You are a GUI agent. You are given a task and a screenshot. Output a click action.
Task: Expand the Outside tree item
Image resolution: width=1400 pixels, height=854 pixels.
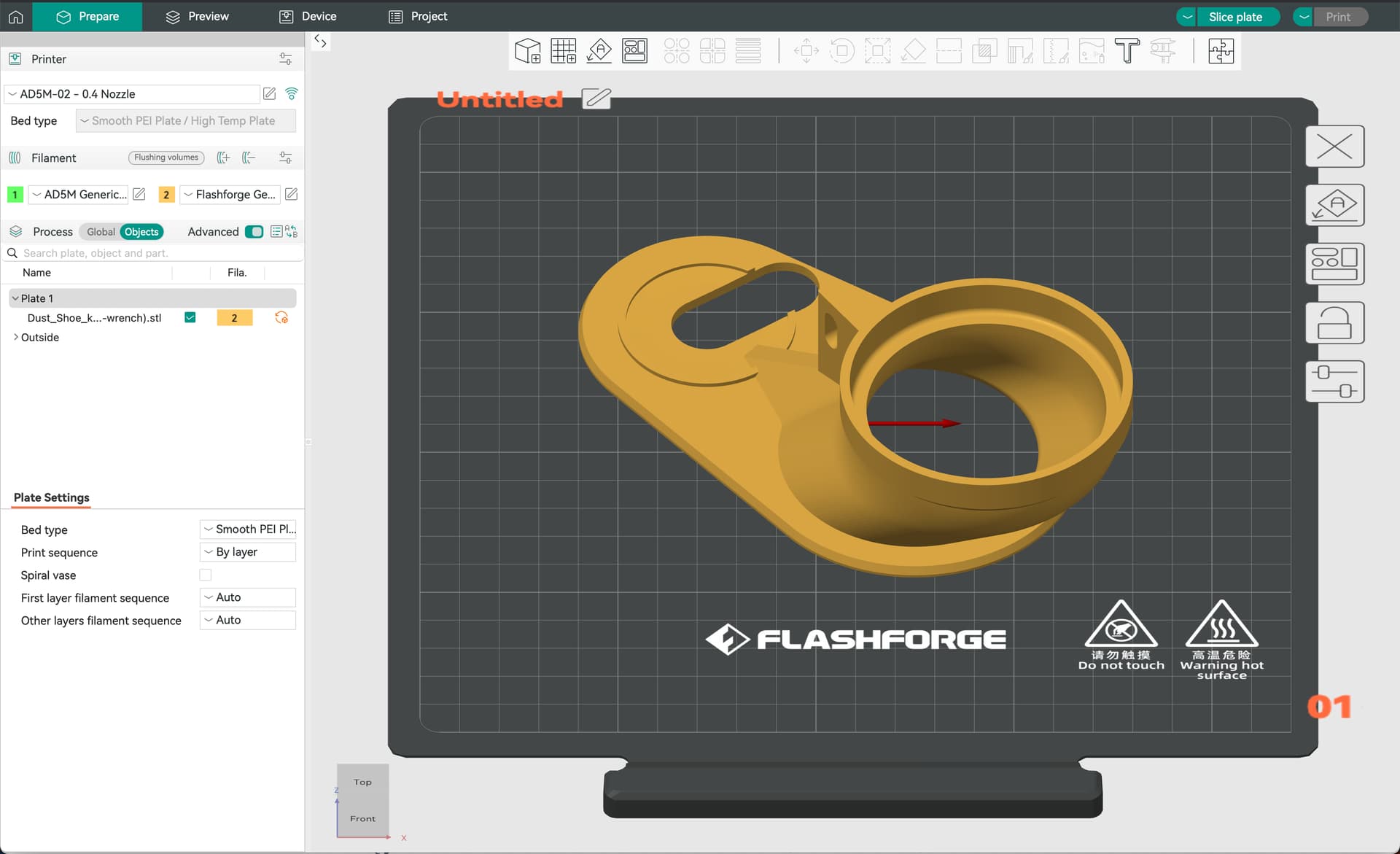(x=16, y=338)
